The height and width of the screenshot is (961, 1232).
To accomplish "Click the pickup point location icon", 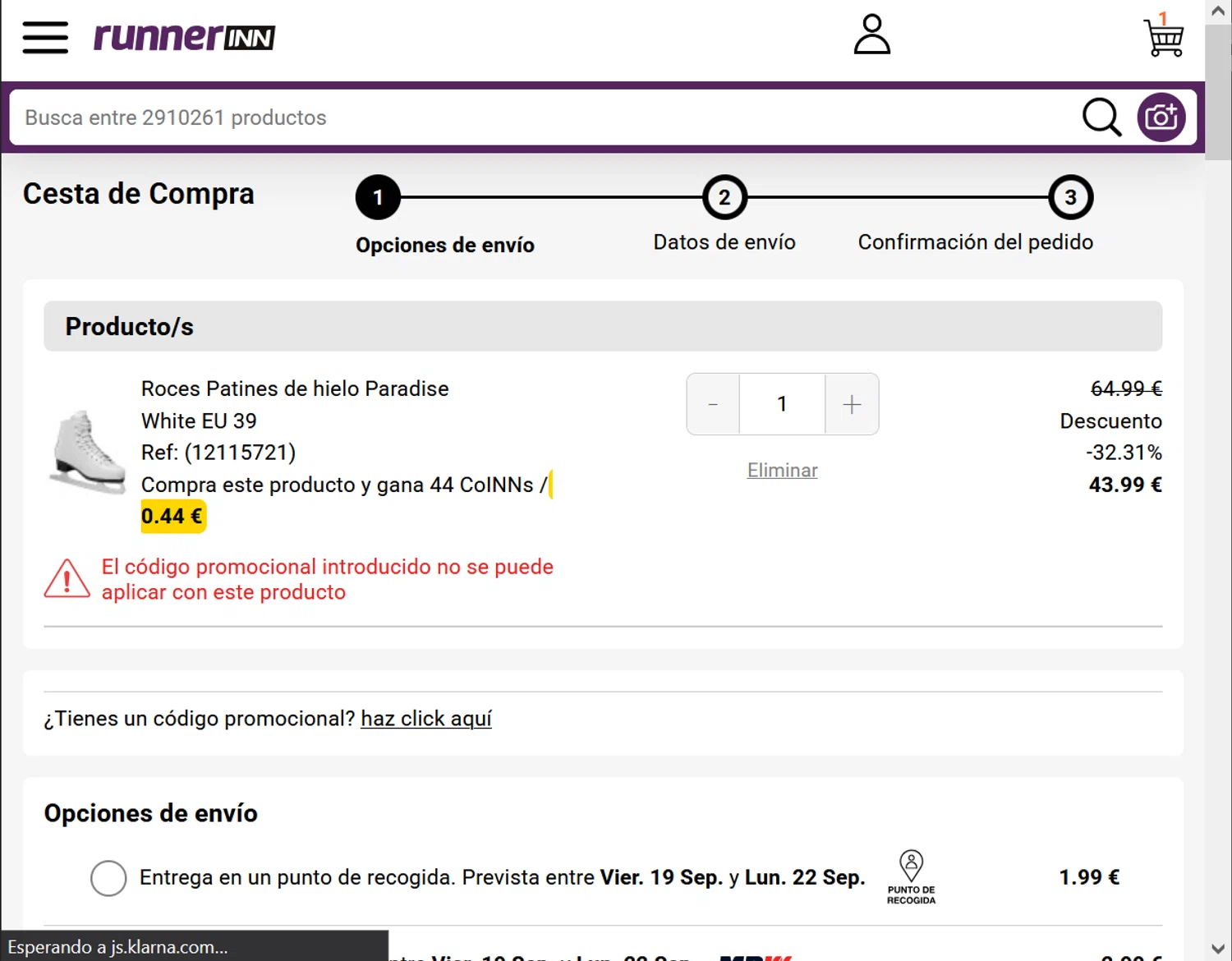I will [911, 866].
